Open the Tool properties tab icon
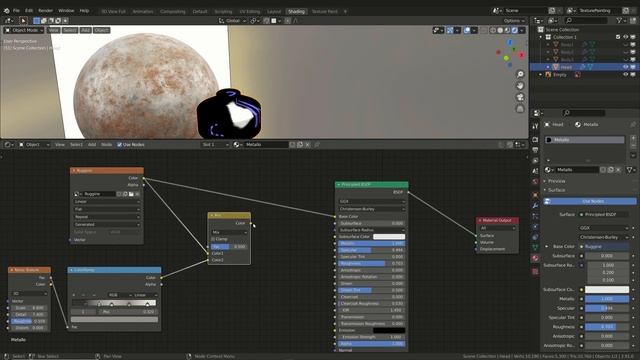 pyautogui.click(x=535, y=127)
